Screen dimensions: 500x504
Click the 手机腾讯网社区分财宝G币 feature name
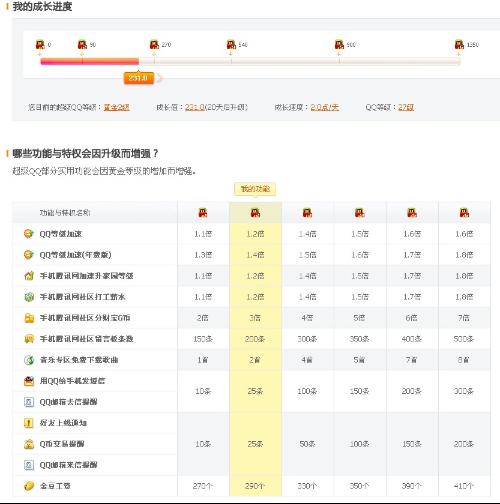[x=85, y=318]
